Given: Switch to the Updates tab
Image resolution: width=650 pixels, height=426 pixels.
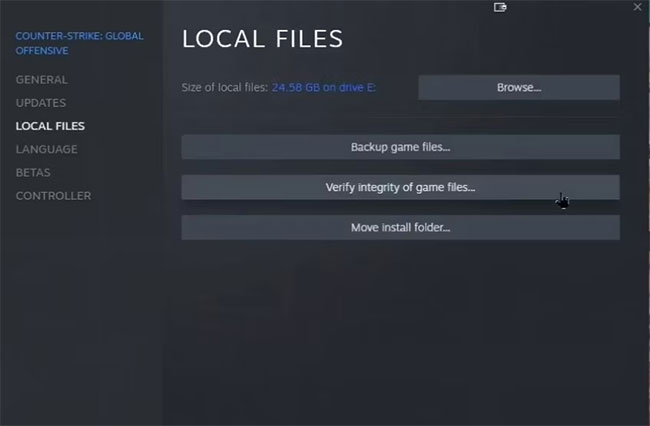Looking at the screenshot, I should tap(41, 103).
